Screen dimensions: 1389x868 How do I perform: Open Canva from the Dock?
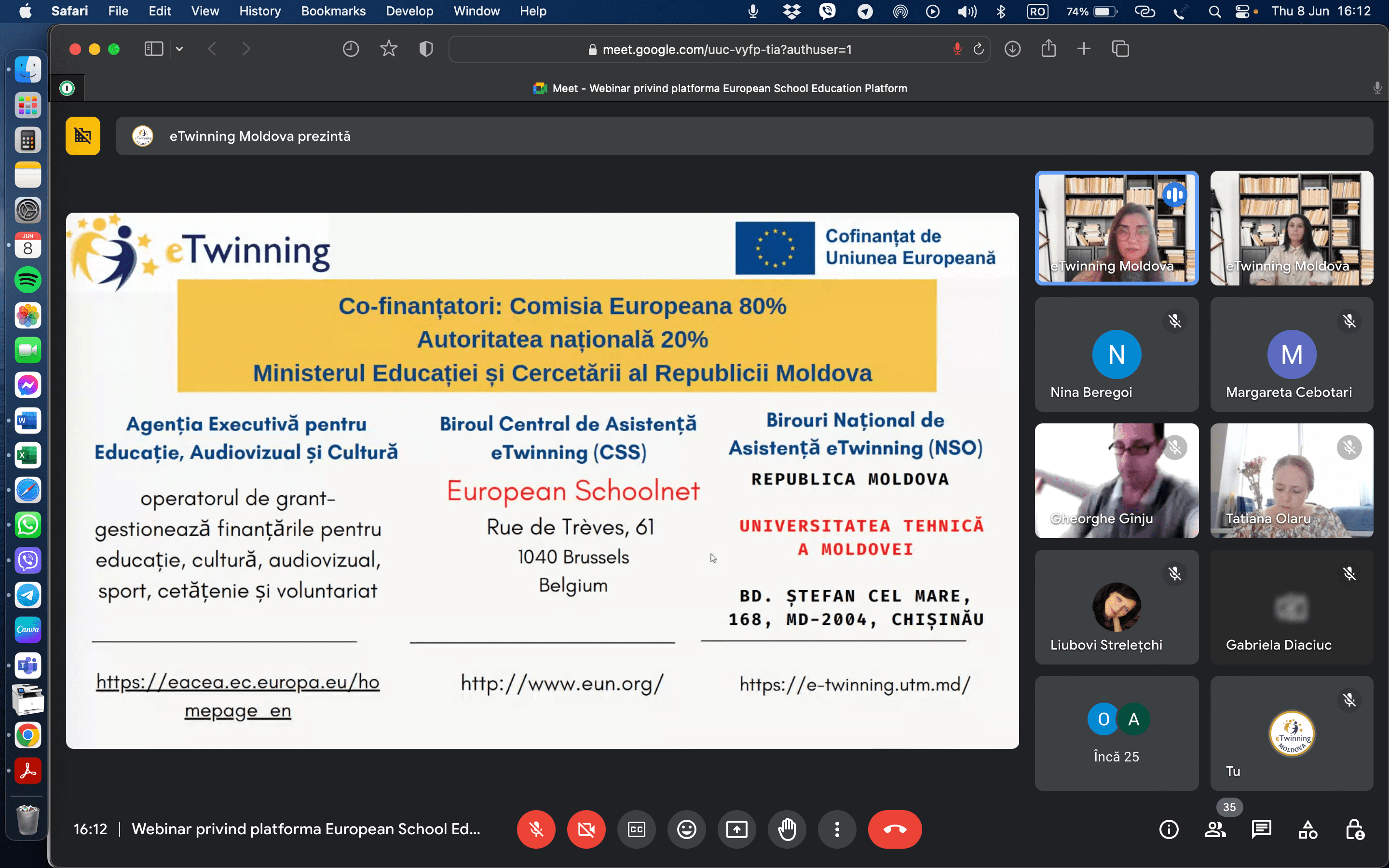coord(27,630)
